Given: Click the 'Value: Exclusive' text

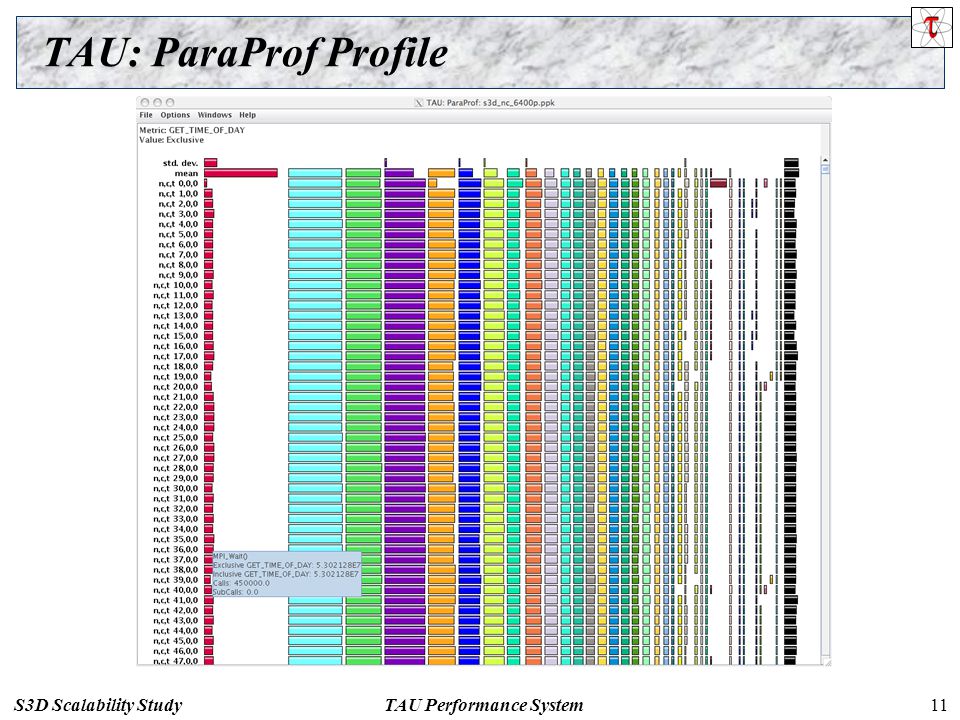Looking at the screenshot, I should pos(171,140).
